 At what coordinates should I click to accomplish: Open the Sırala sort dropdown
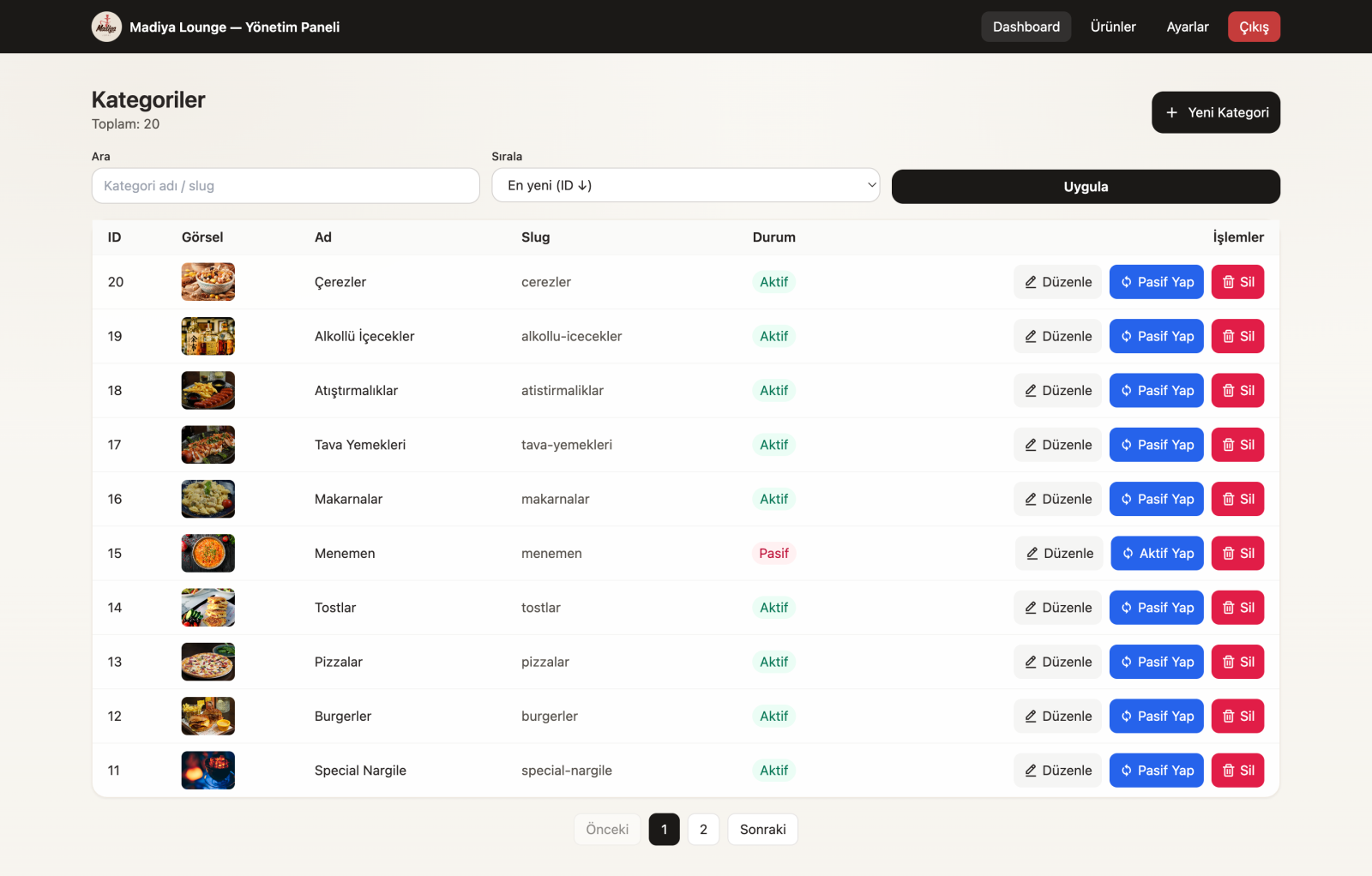point(685,185)
